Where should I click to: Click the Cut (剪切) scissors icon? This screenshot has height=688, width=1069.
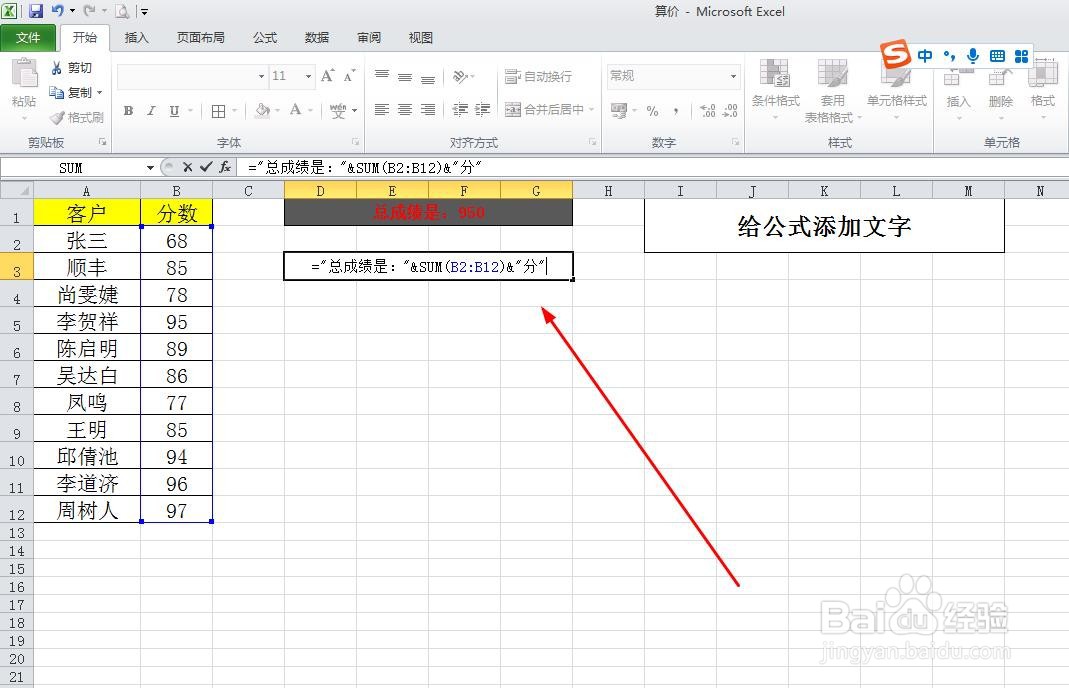(x=57, y=68)
